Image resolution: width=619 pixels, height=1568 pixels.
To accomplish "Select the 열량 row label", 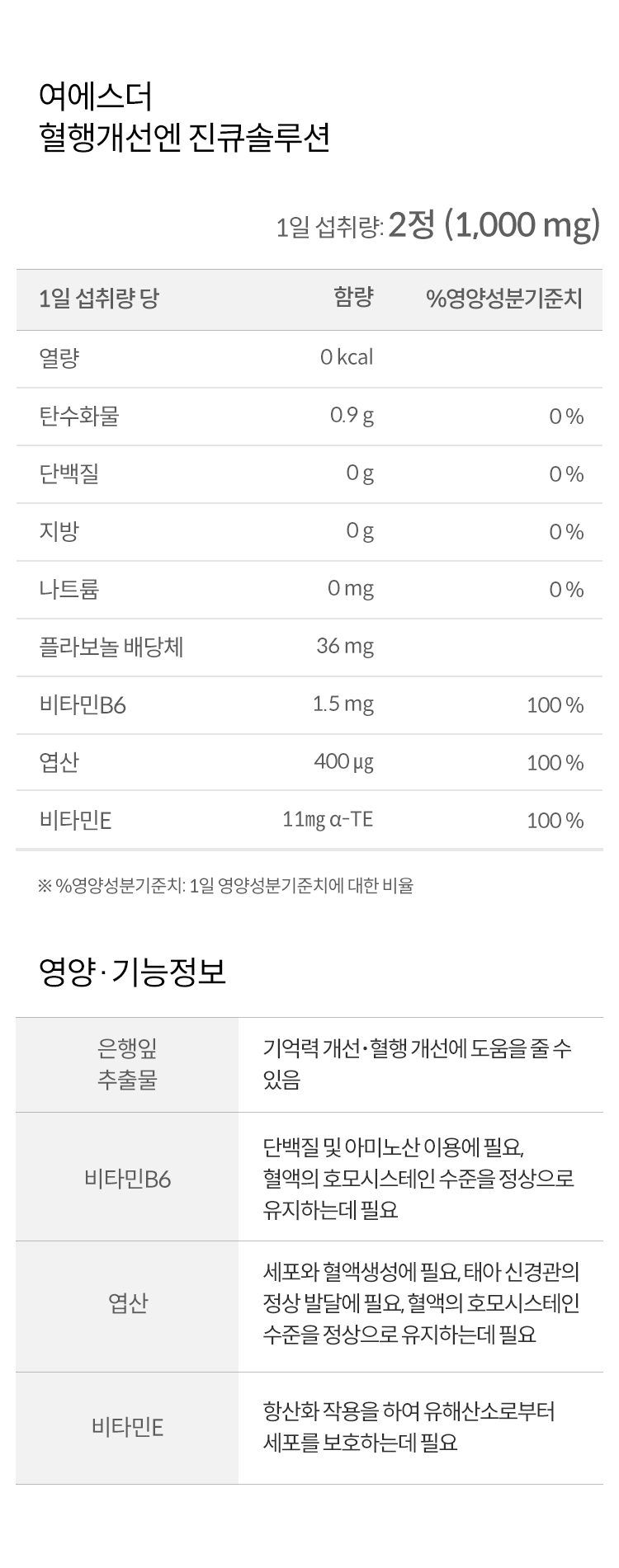I will [x=59, y=358].
